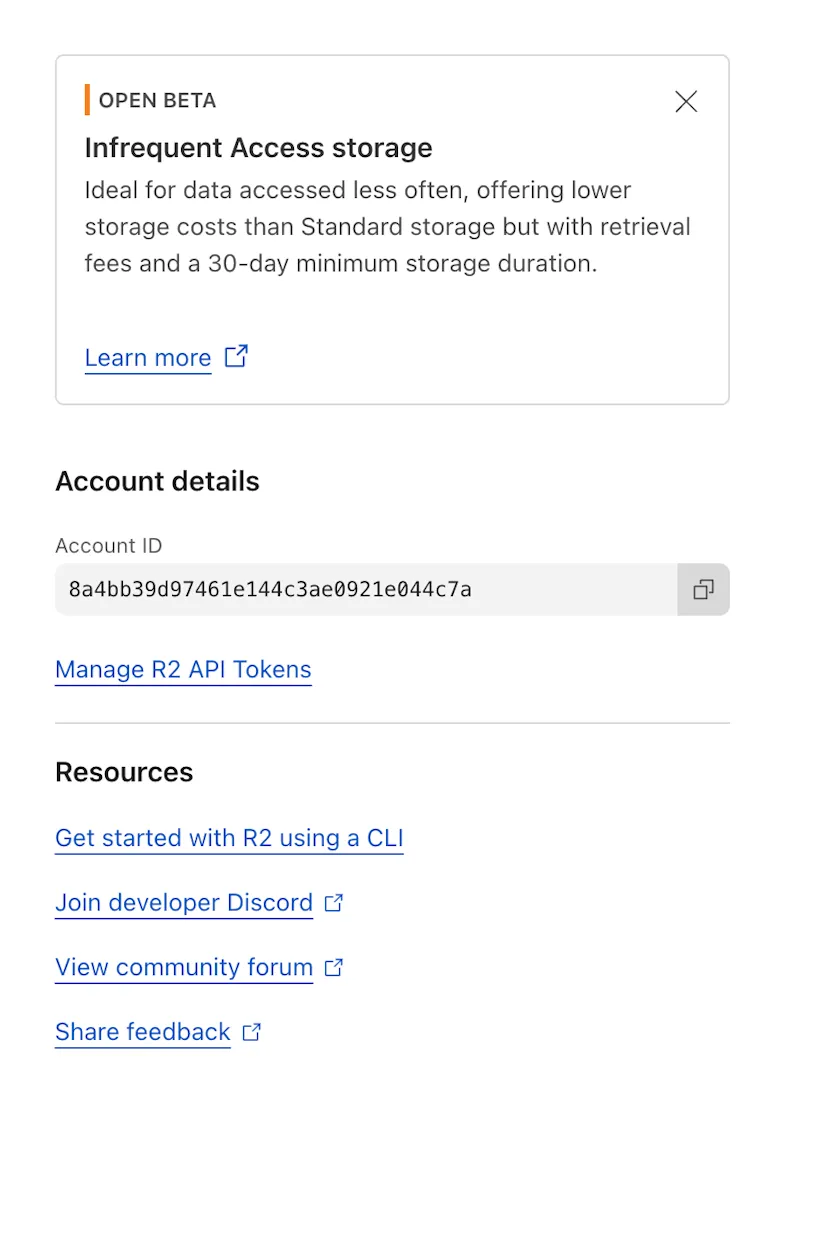Click the OPEN BETA label
The height and width of the screenshot is (1247, 840).
tap(157, 100)
